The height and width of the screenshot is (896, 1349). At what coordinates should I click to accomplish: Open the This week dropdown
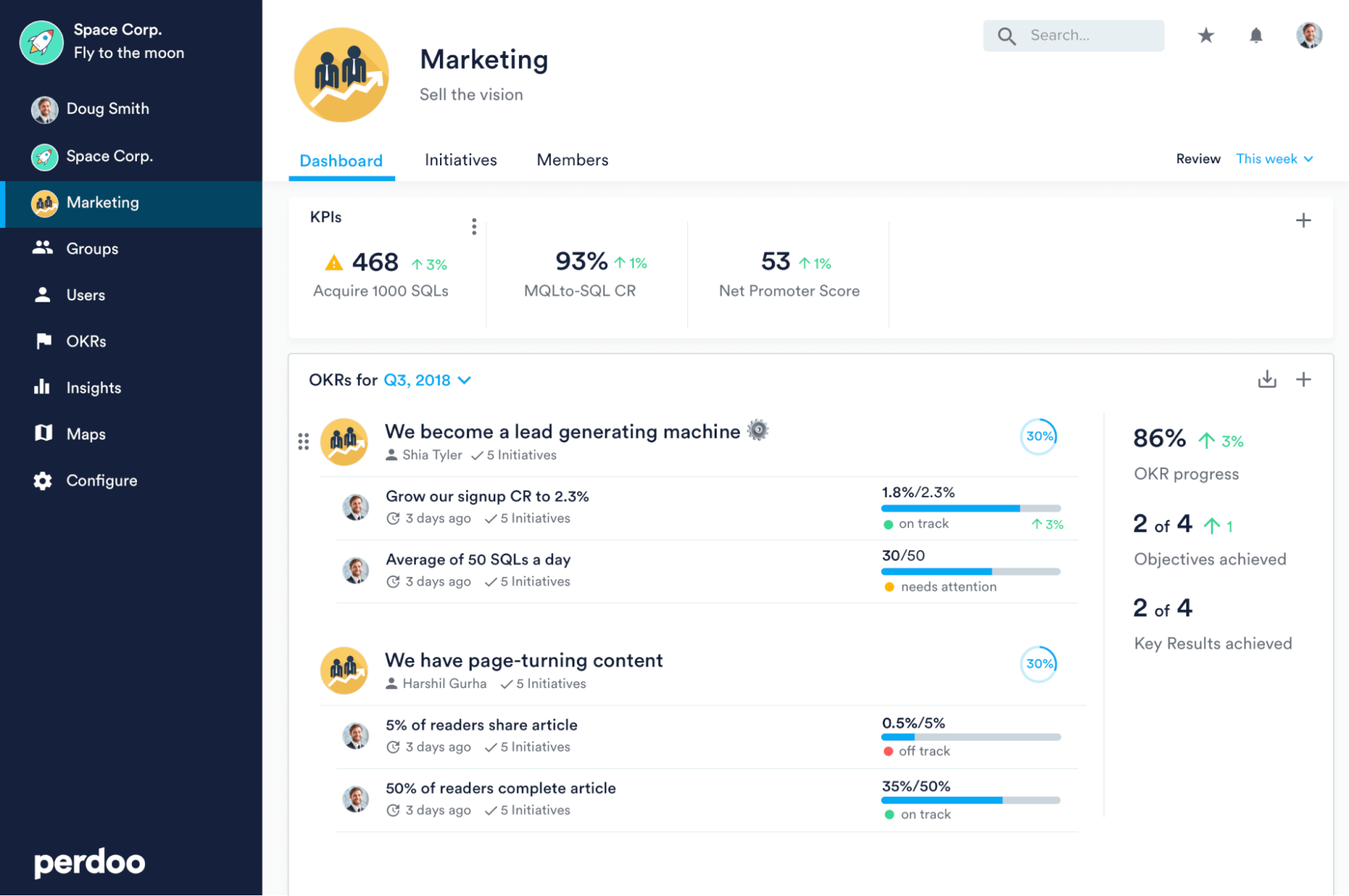1274,159
